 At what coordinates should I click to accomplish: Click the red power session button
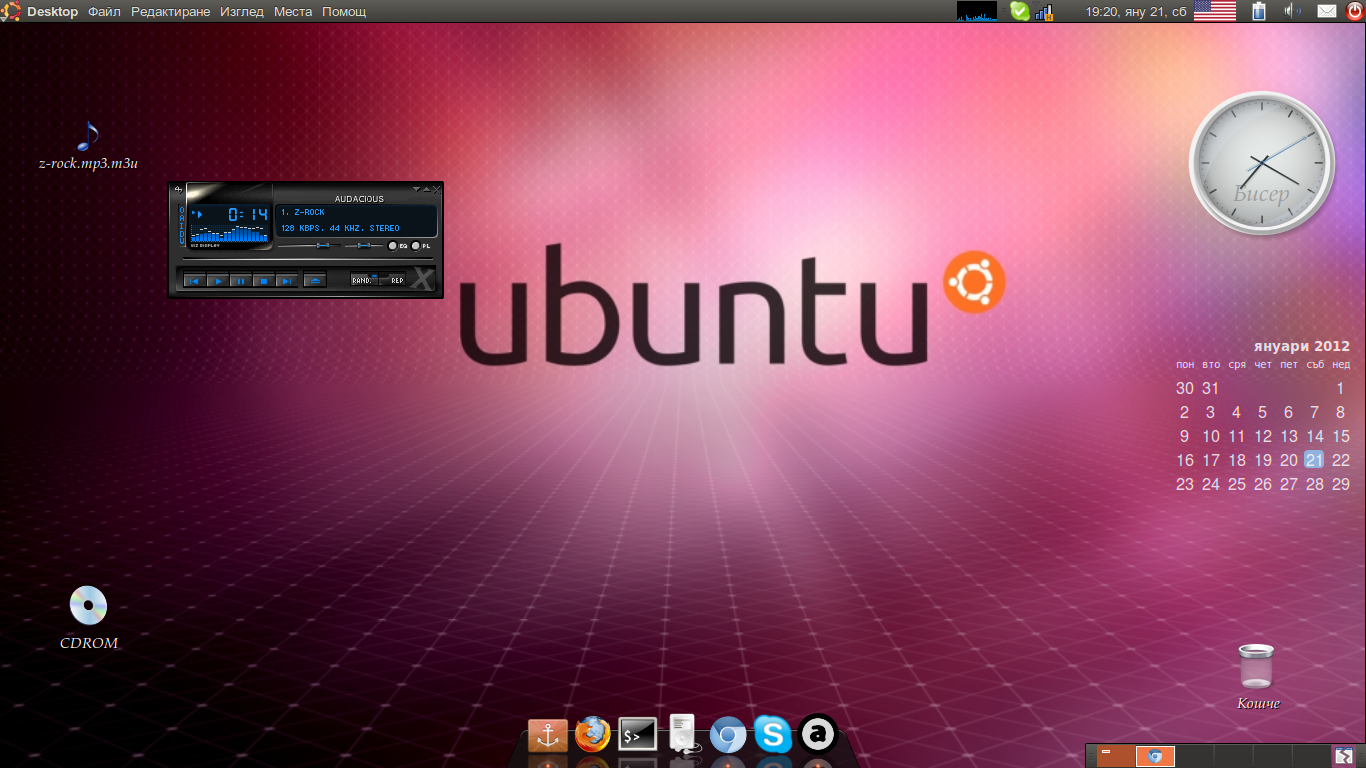1354,12
